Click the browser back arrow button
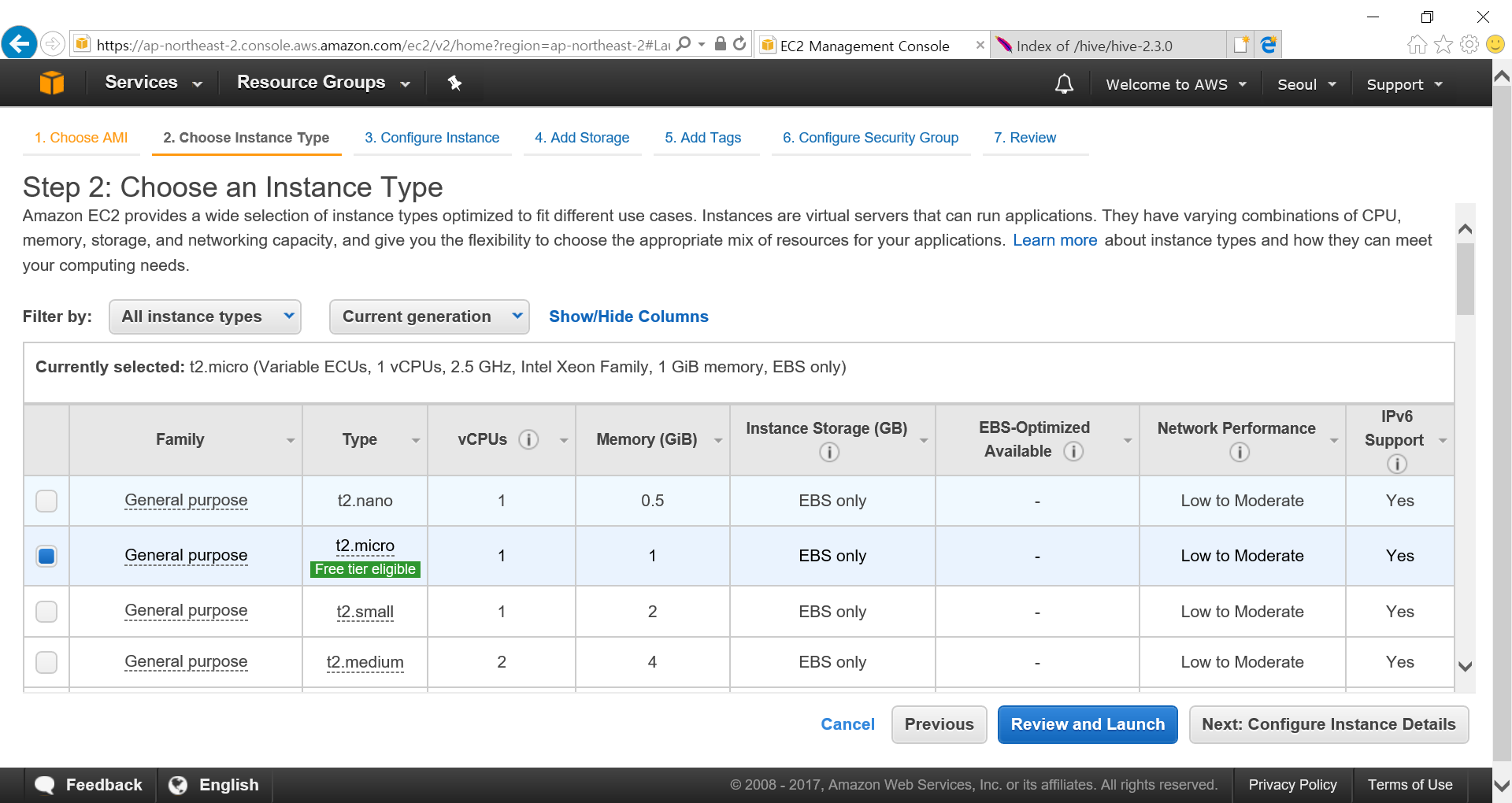The height and width of the screenshot is (803, 1512). tap(19, 43)
